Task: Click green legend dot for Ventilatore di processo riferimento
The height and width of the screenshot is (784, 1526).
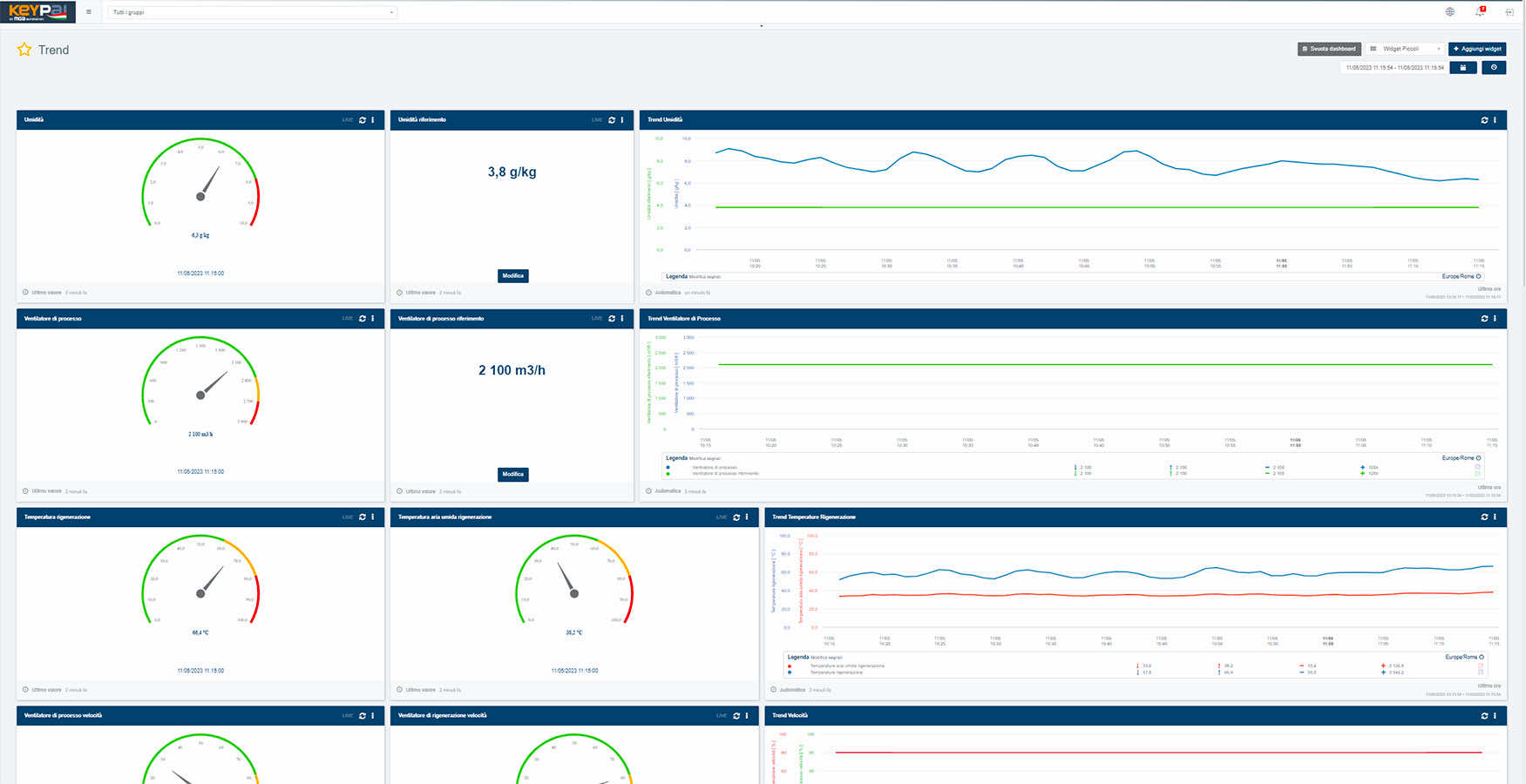Action: [668, 474]
